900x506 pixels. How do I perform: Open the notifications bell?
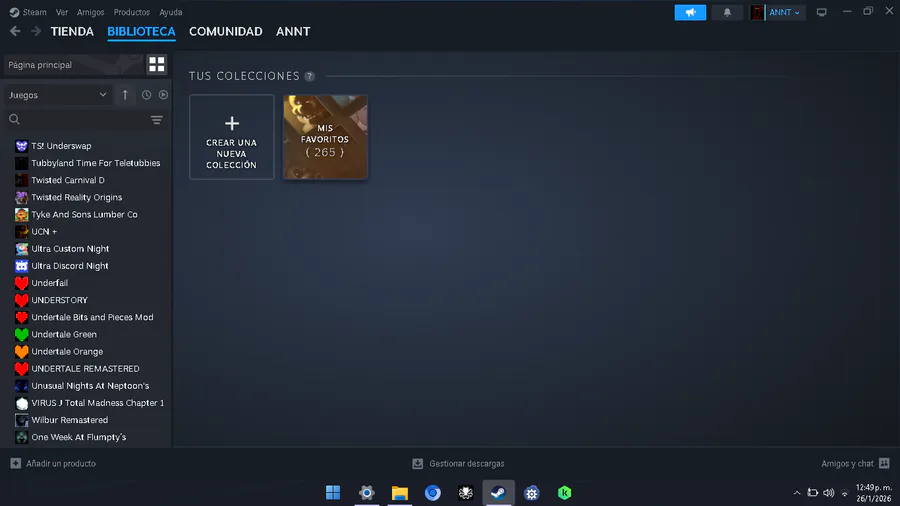(x=727, y=12)
